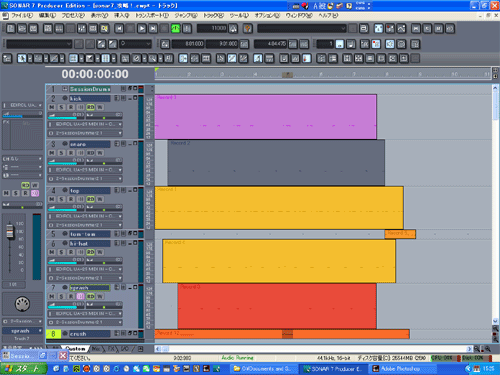Viewport: 500px width, 375px height.
Task: Open the オプション menu
Action: tap(267, 16)
